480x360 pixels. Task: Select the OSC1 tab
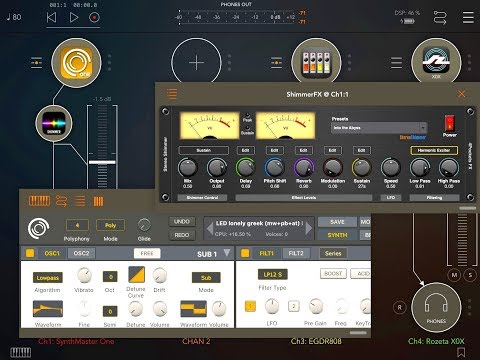tap(52, 253)
